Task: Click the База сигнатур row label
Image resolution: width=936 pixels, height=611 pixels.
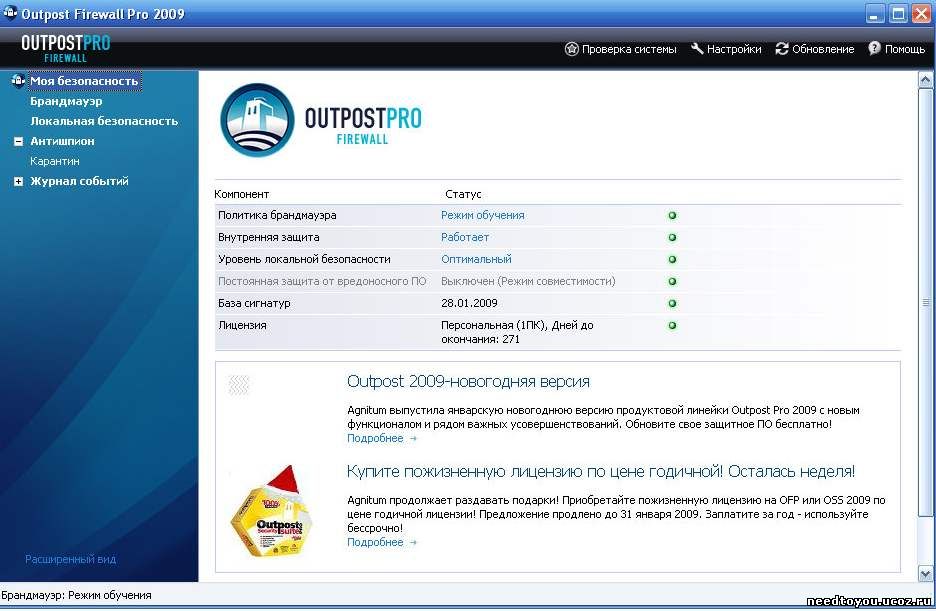Action: pos(254,303)
